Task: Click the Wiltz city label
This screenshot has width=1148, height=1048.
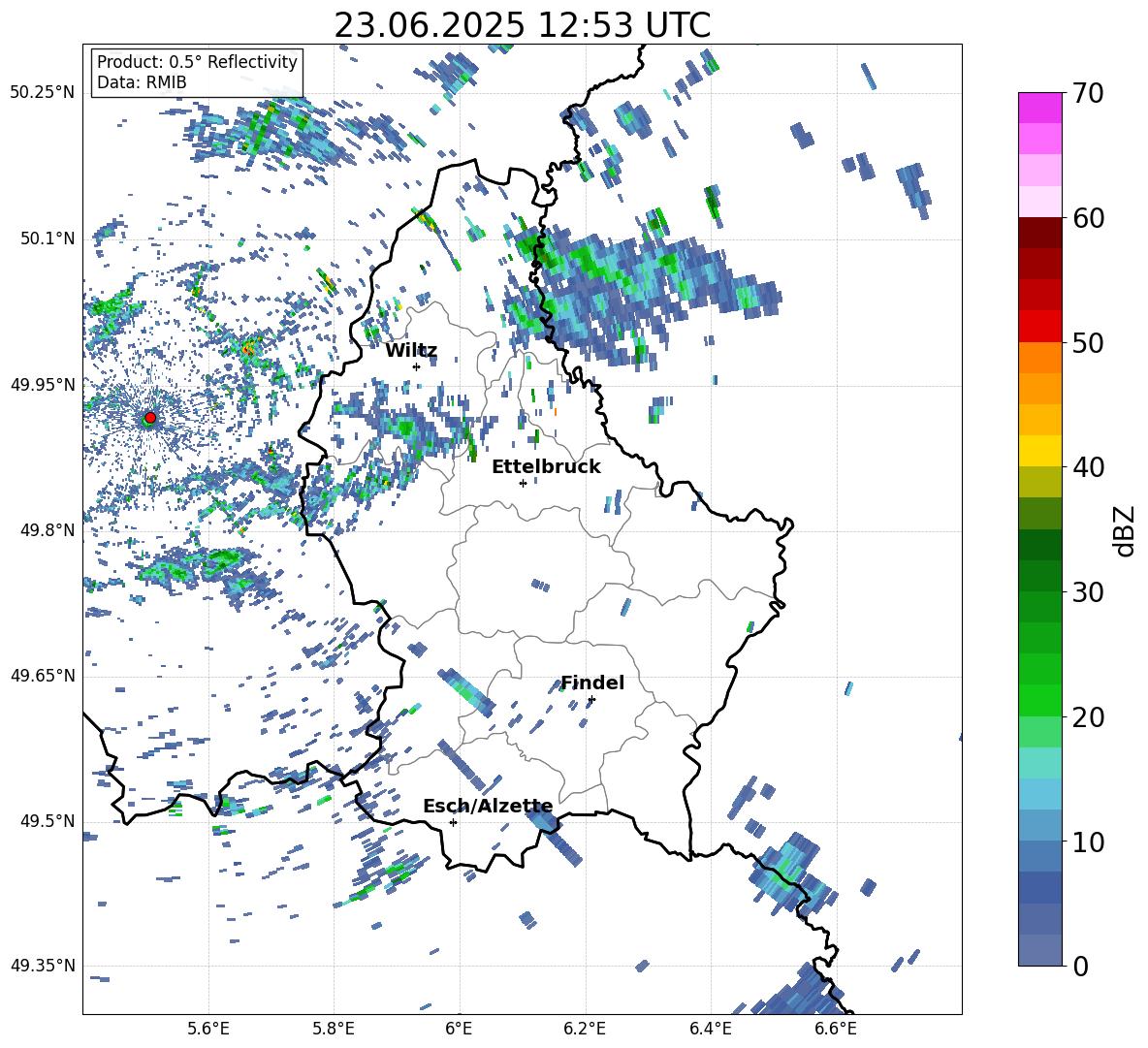Action: [x=411, y=351]
